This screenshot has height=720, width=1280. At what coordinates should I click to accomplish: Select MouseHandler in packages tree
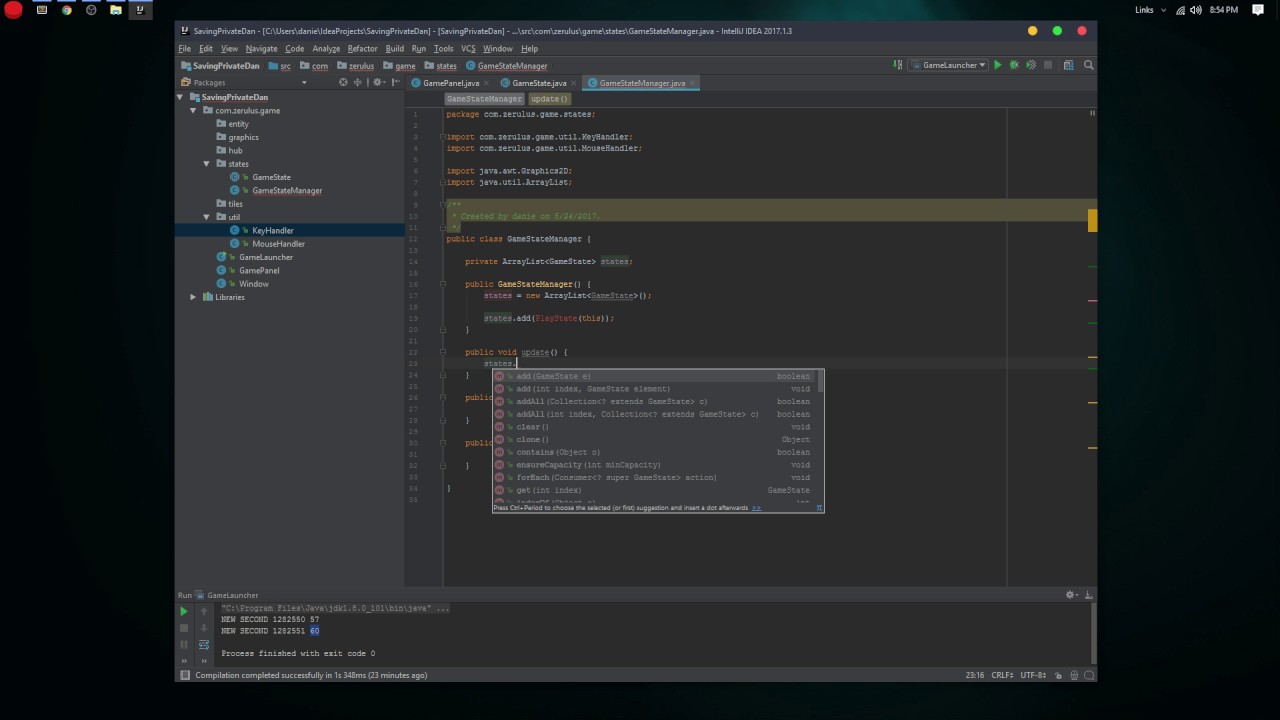pyautogui.click(x=278, y=244)
